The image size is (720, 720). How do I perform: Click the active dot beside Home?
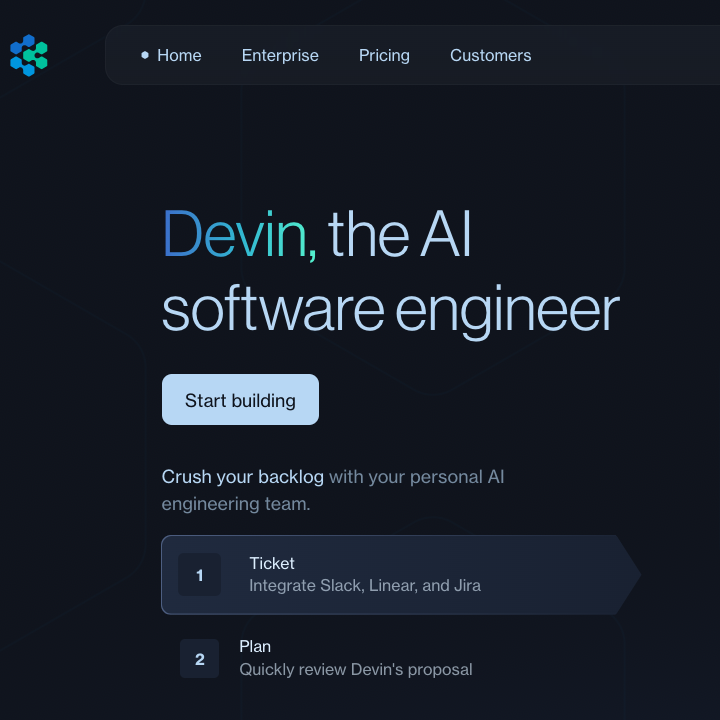coord(145,55)
